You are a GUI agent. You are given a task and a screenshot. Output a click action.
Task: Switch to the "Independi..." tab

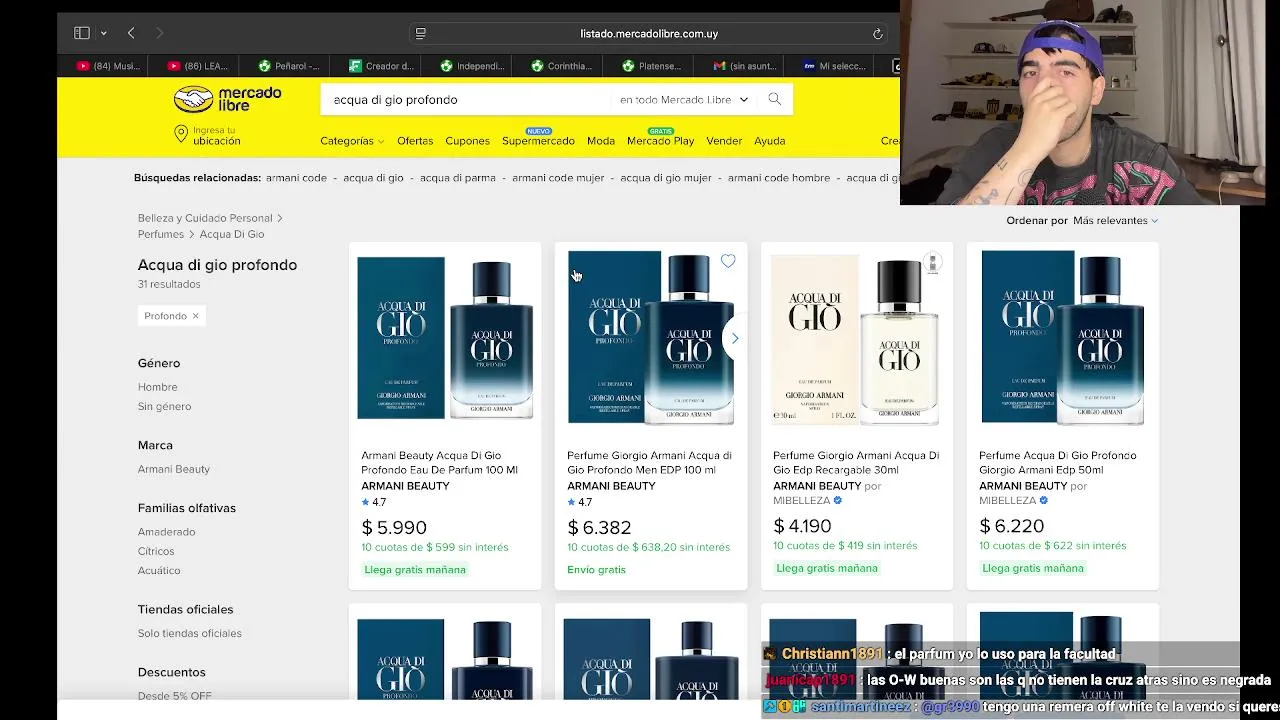472,66
